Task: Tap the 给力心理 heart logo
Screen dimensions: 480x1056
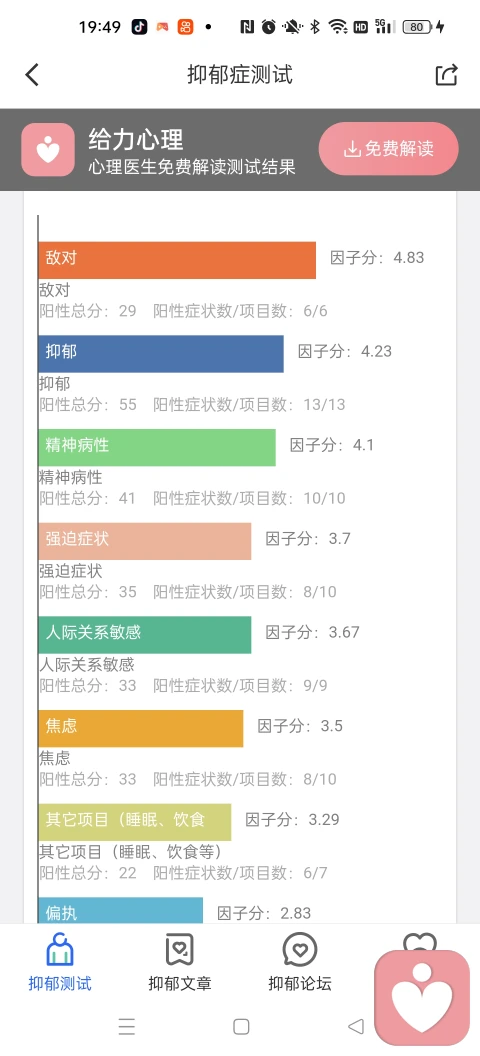Action: pyautogui.click(x=48, y=150)
